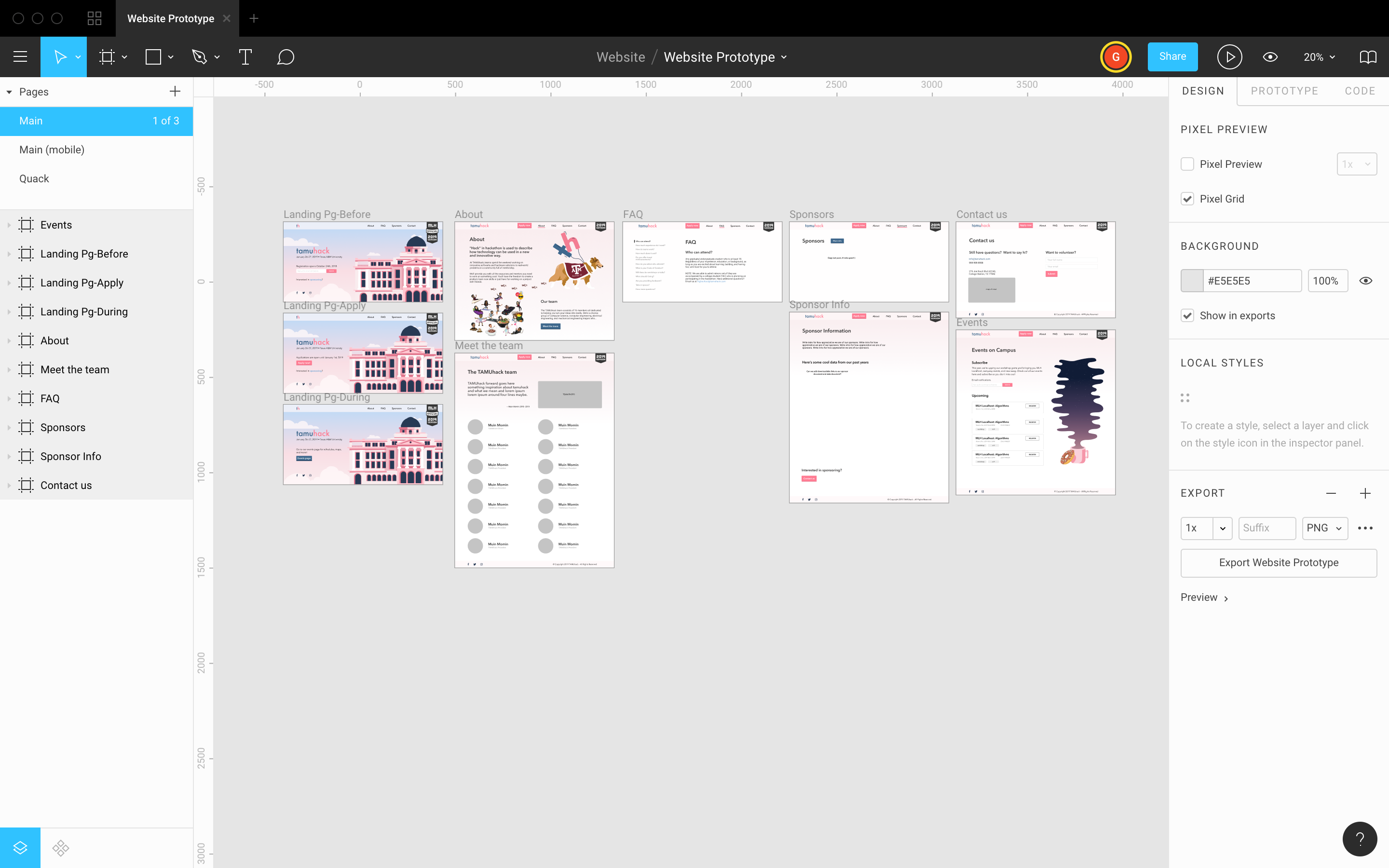Image resolution: width=1389 pixels, height=868 pixels.
Task: Click the background color swatch
Action: pyautogui.click(x=1192, y=281)
